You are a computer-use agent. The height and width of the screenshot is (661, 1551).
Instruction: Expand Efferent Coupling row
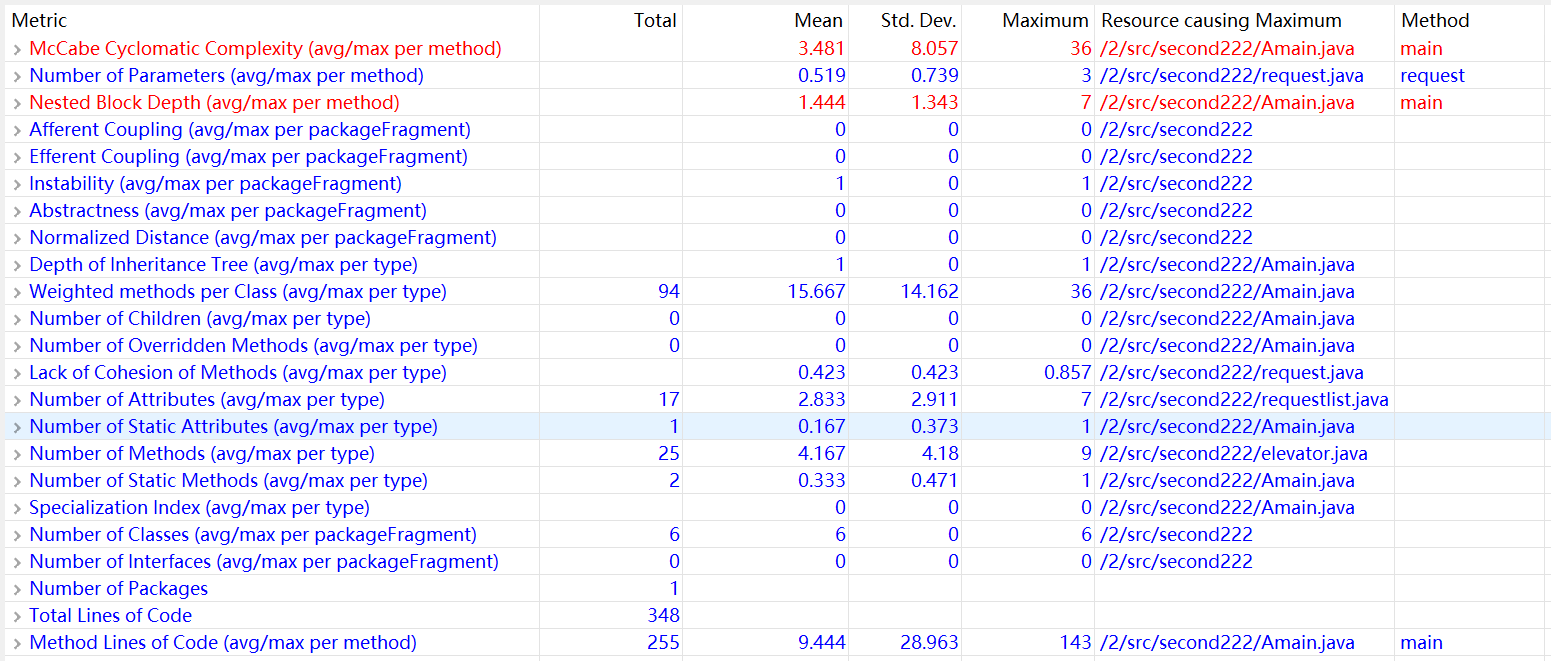click(17, 157)
